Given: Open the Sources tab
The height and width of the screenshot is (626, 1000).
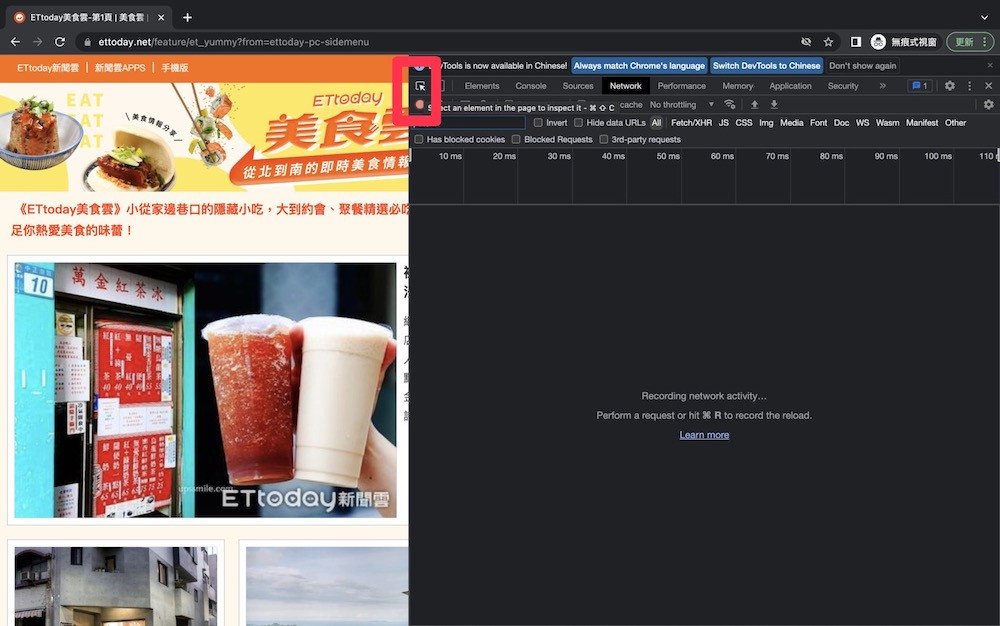Looking at the screenshot, I should coord(578,85).
